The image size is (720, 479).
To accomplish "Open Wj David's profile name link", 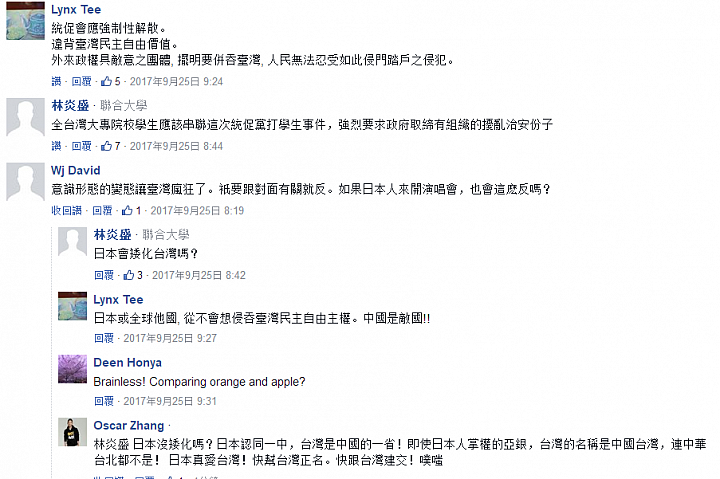I will [x=76, y=170].
